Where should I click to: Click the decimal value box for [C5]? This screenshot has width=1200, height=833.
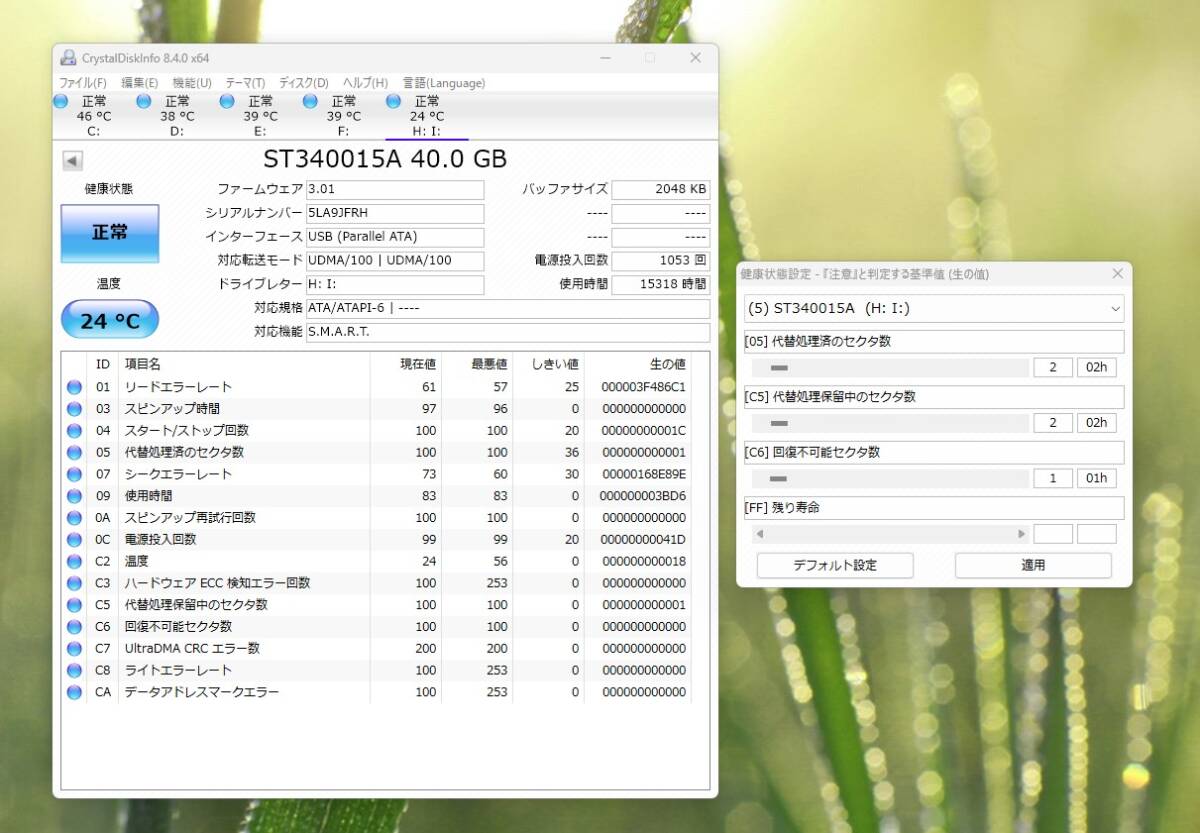click(x=1053, y=423)
